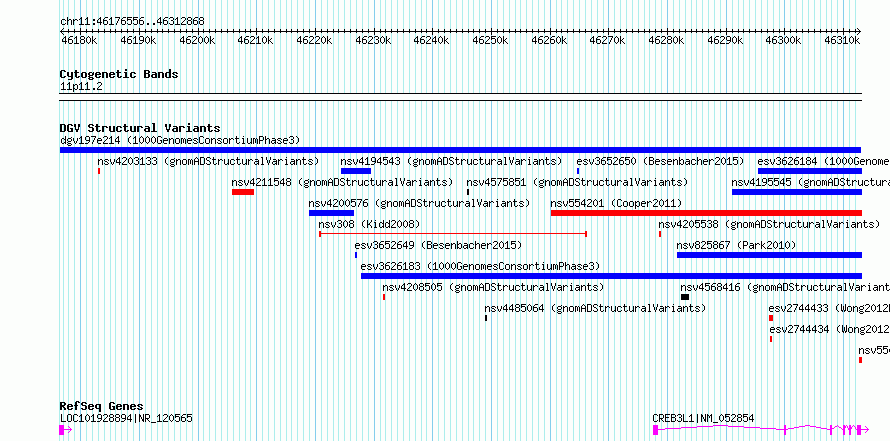Click the Cytogenetic Bands track title
Image resolution: width=890 pixels, height=441 pixels.
click(119, 74)
